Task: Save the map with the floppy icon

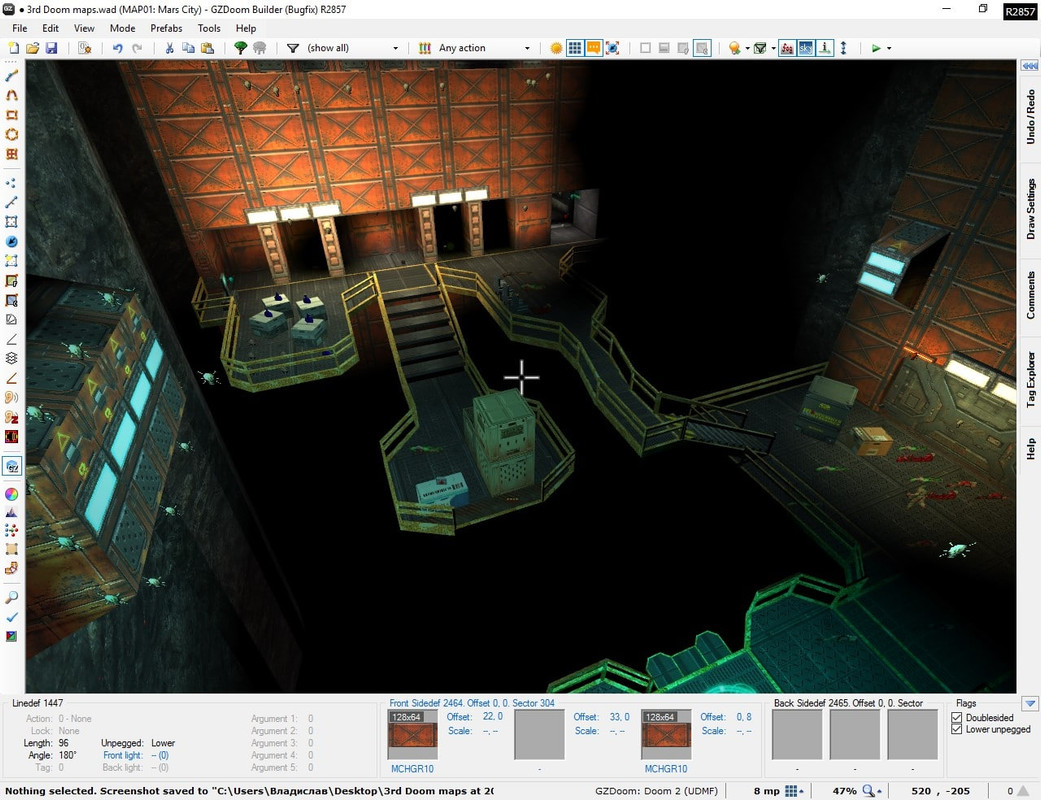Action: pyautogui.click(x=51, y=48)
